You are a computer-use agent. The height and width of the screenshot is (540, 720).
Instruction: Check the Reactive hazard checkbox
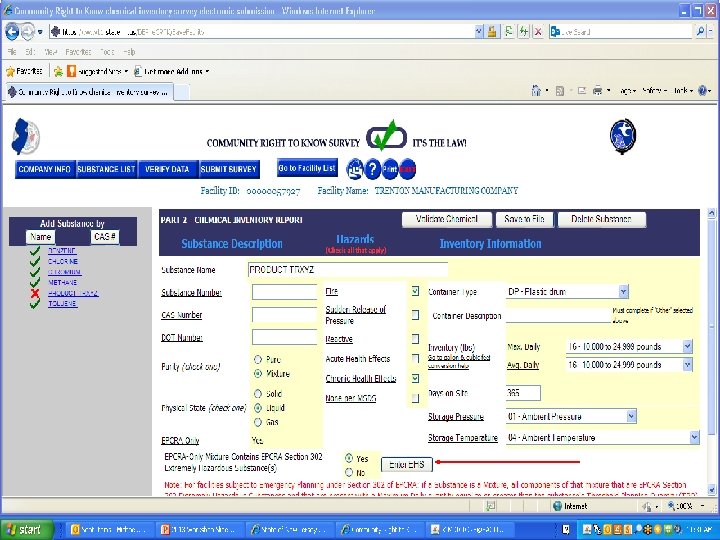click(x=415, y=339)
